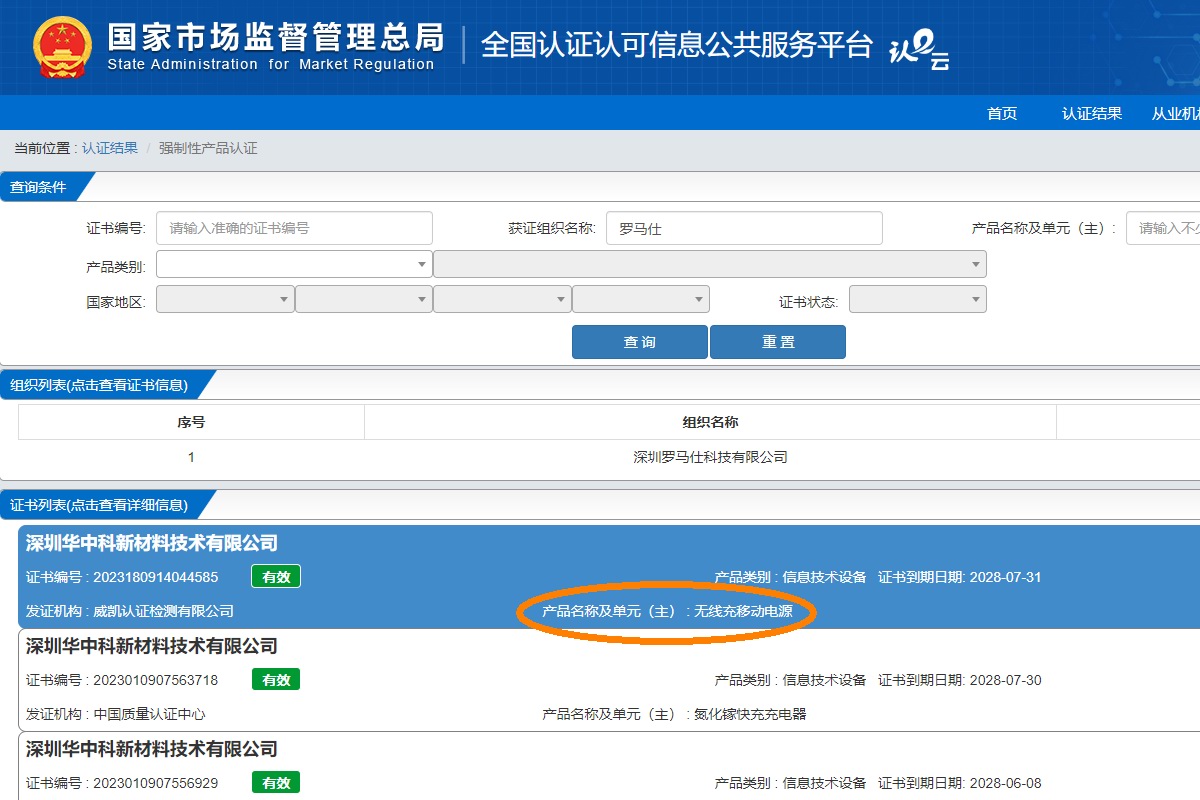Select organization 深圳罗马仕科技有限公司 row
1200x800 pixels.
pos(710,457)
